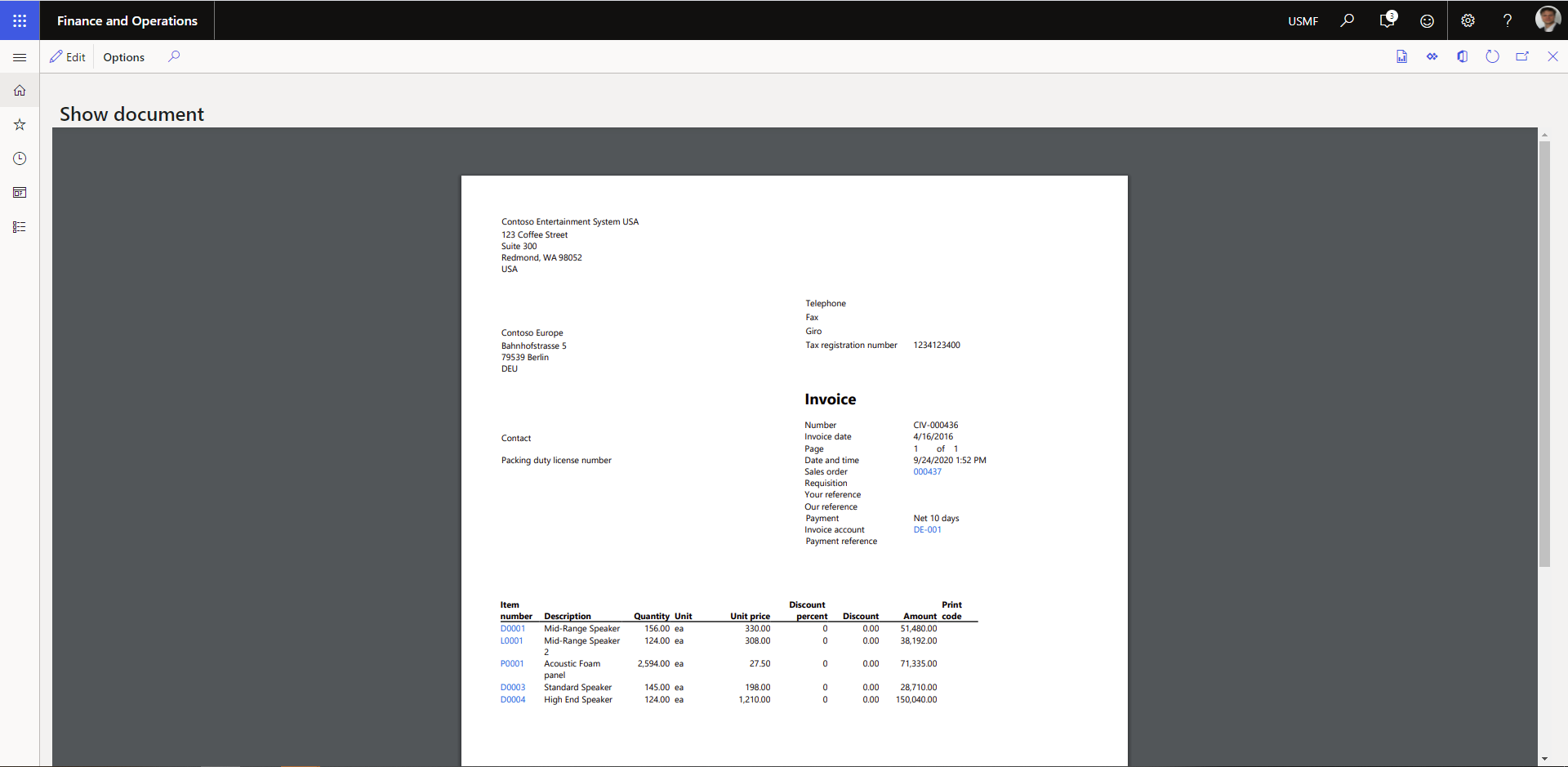Open the Help question mark
This screenshot has width=1568, height=767.
(1508, 20)
